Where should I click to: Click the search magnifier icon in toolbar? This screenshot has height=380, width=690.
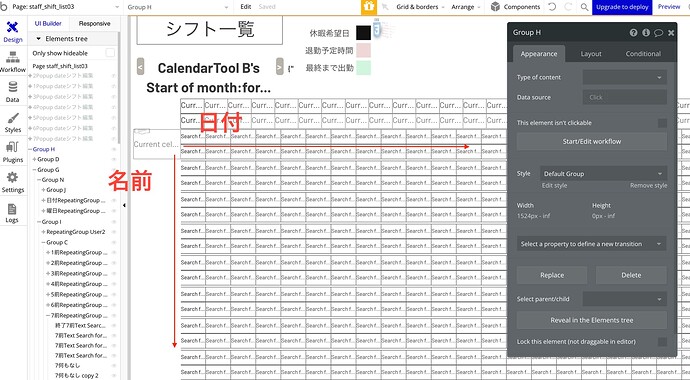584,7
